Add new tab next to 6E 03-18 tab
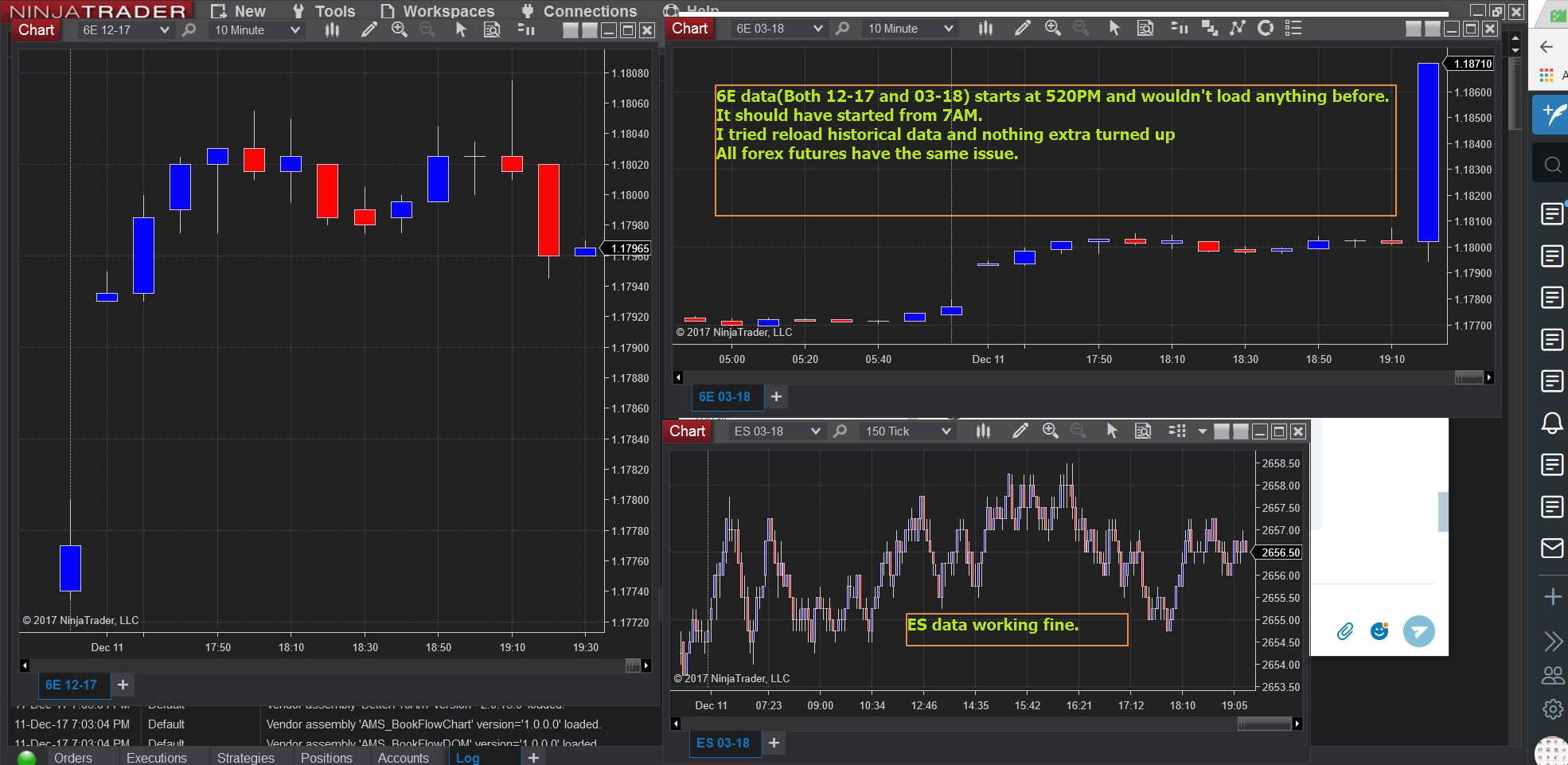The image size is (1568, 765). tap(776, 396)
